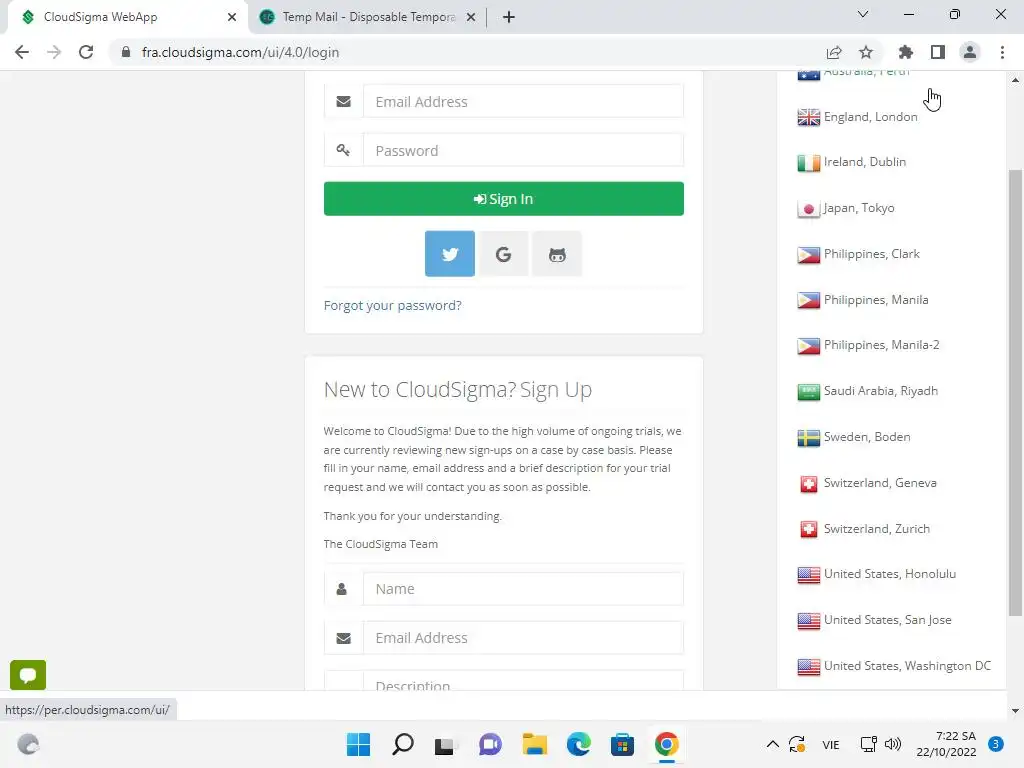Bookmark this page with the star icon
The width and height of the screenshot is (1024, 768).
(866, 52)
